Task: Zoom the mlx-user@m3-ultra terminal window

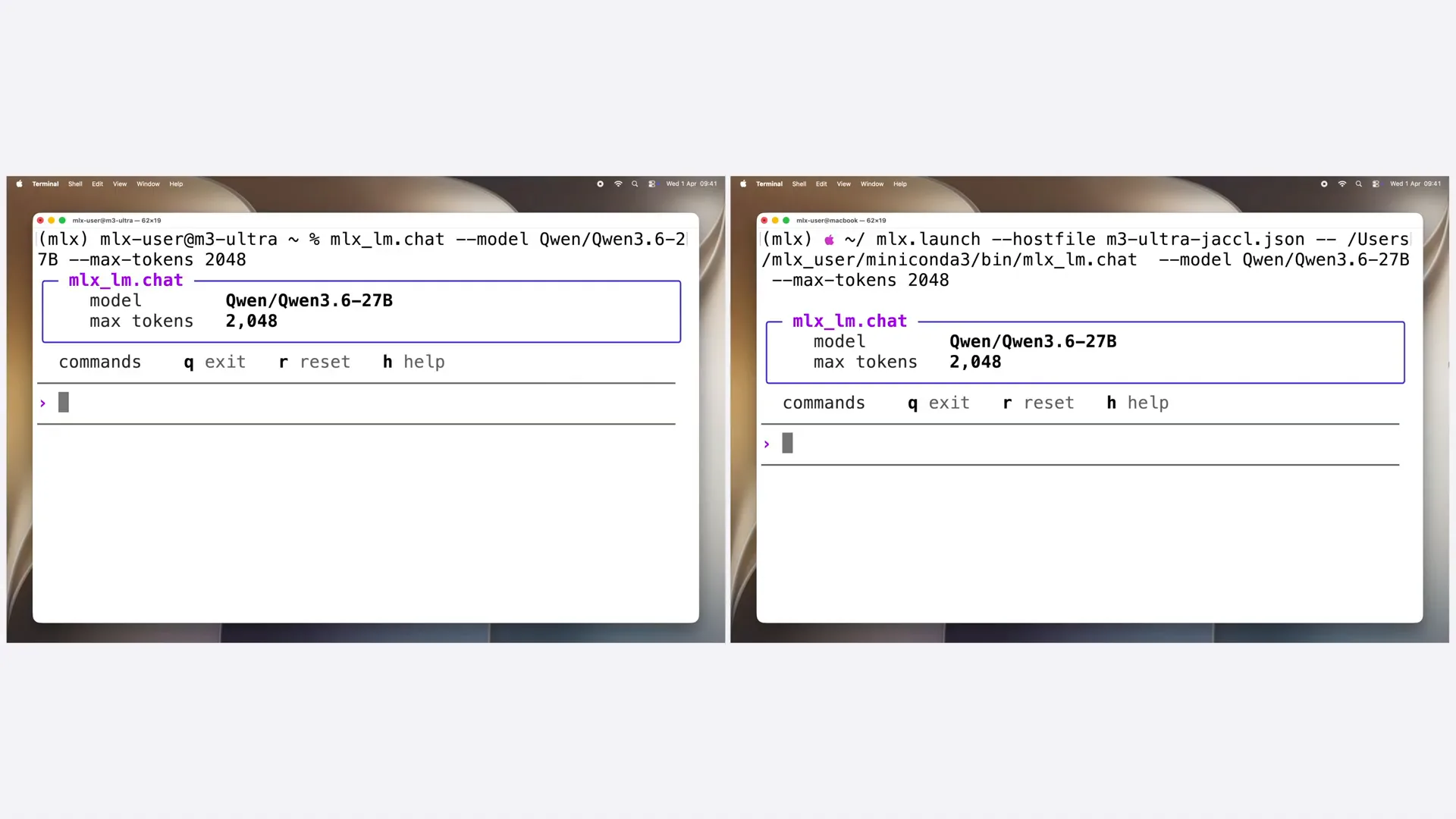Action: [x=62, y=221]
